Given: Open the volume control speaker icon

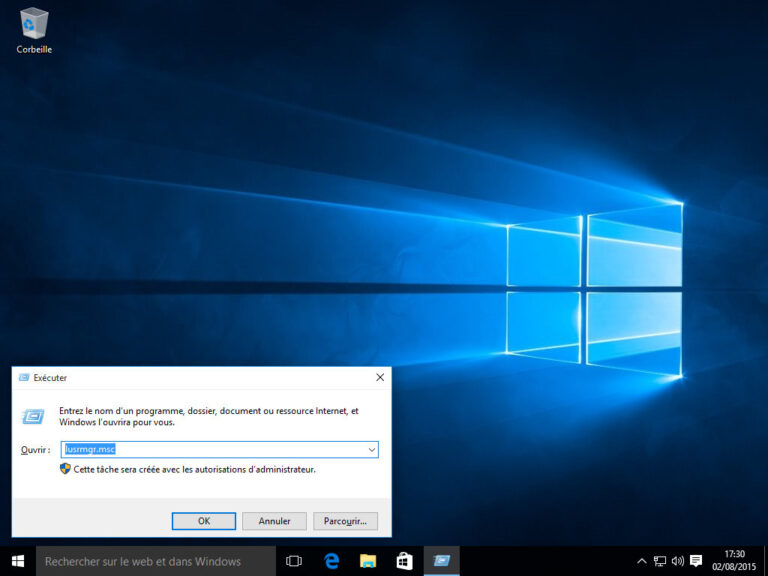Looking at the screenshot, I should pyautogui.click(x=677, y=561).
